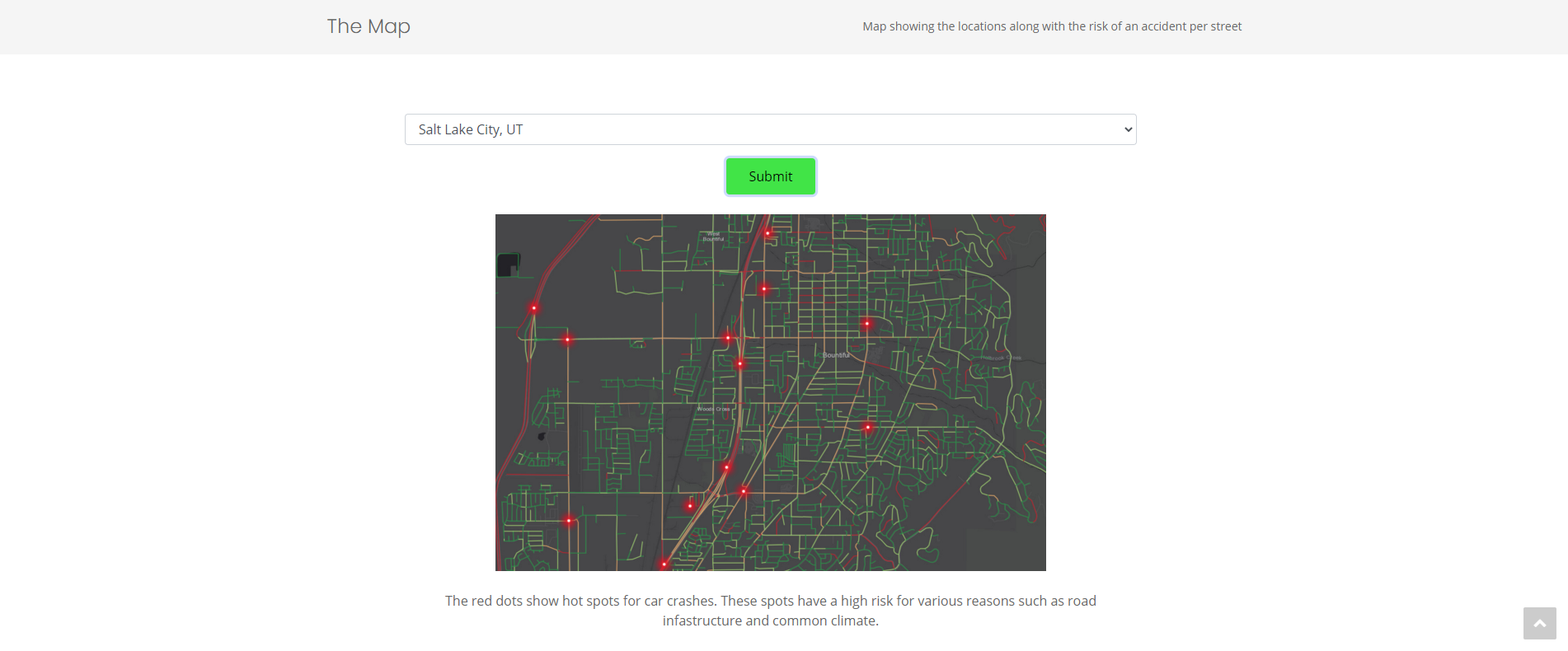Open the Salt Lake City, UT city dropdown
1568x651 pixels.
coord(770,129)
